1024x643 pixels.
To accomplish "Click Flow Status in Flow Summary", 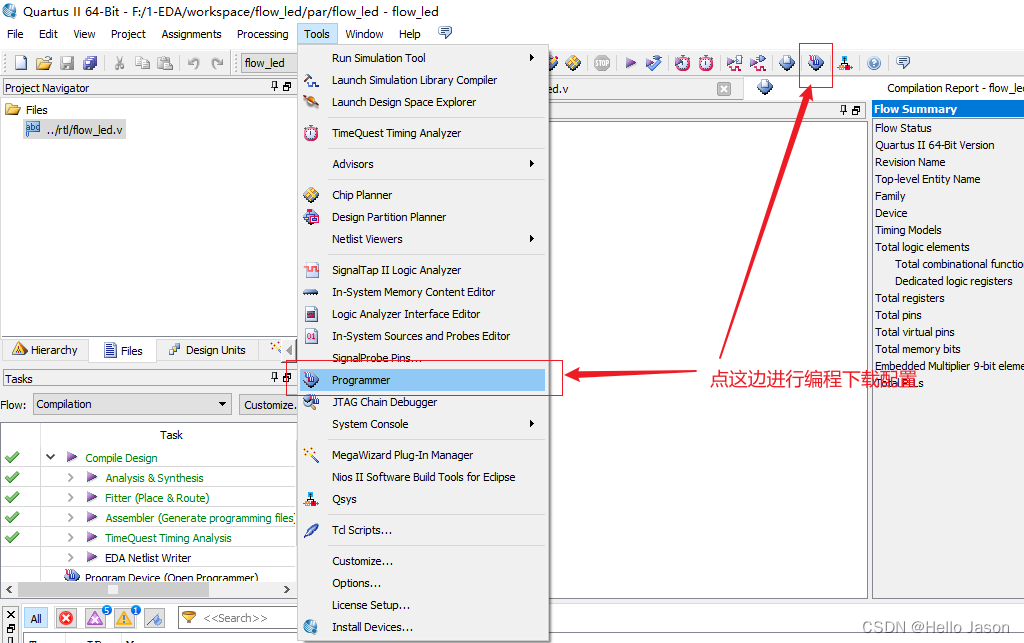I will point(903,128).
